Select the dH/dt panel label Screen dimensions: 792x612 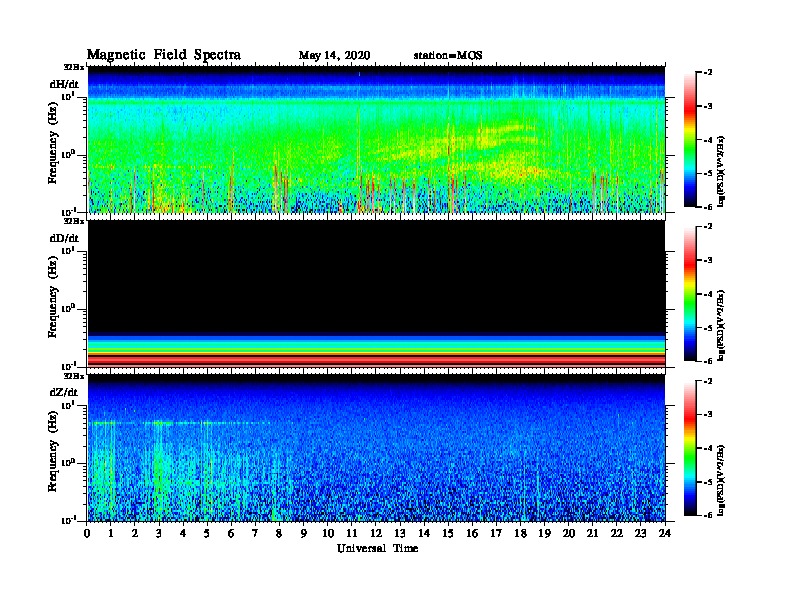pyautogui.click(x=64, y=84)
